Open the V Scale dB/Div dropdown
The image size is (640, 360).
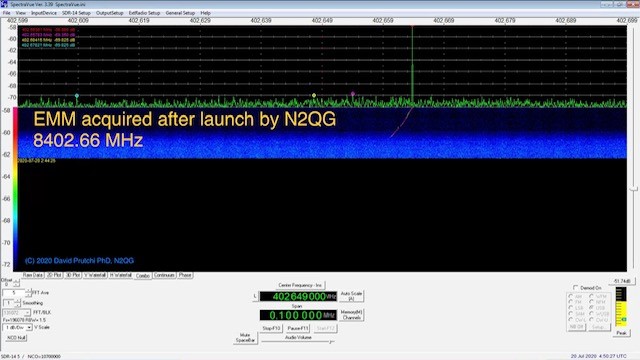click(17, 327)
